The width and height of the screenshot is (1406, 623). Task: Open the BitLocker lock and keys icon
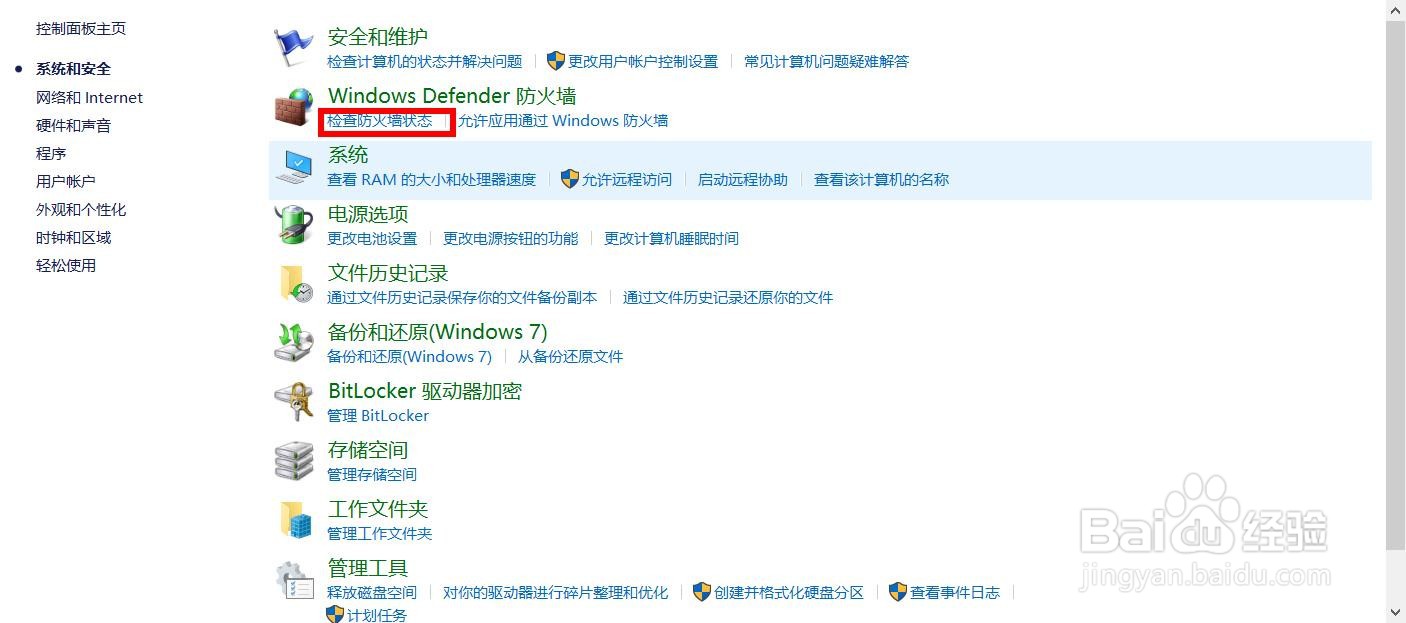pos(294,401)
